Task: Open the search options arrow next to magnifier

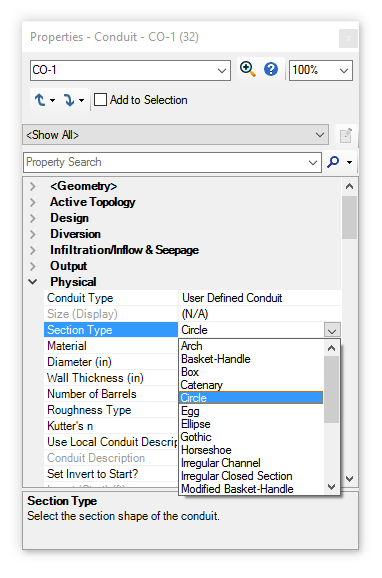Action: click(349, 162)
